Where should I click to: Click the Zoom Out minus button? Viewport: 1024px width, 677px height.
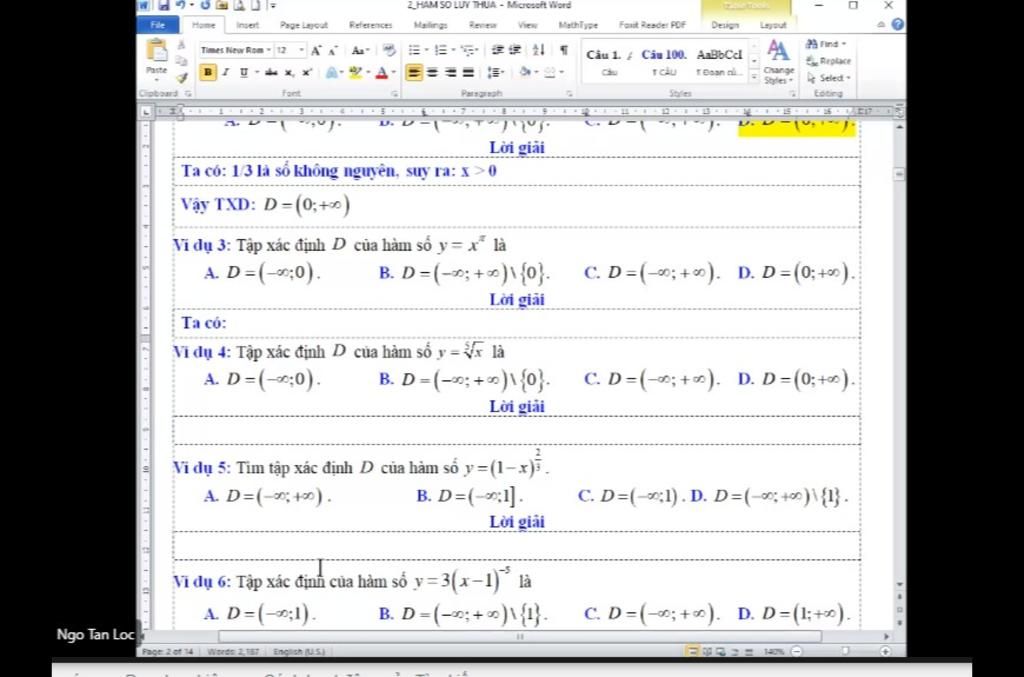796,652
